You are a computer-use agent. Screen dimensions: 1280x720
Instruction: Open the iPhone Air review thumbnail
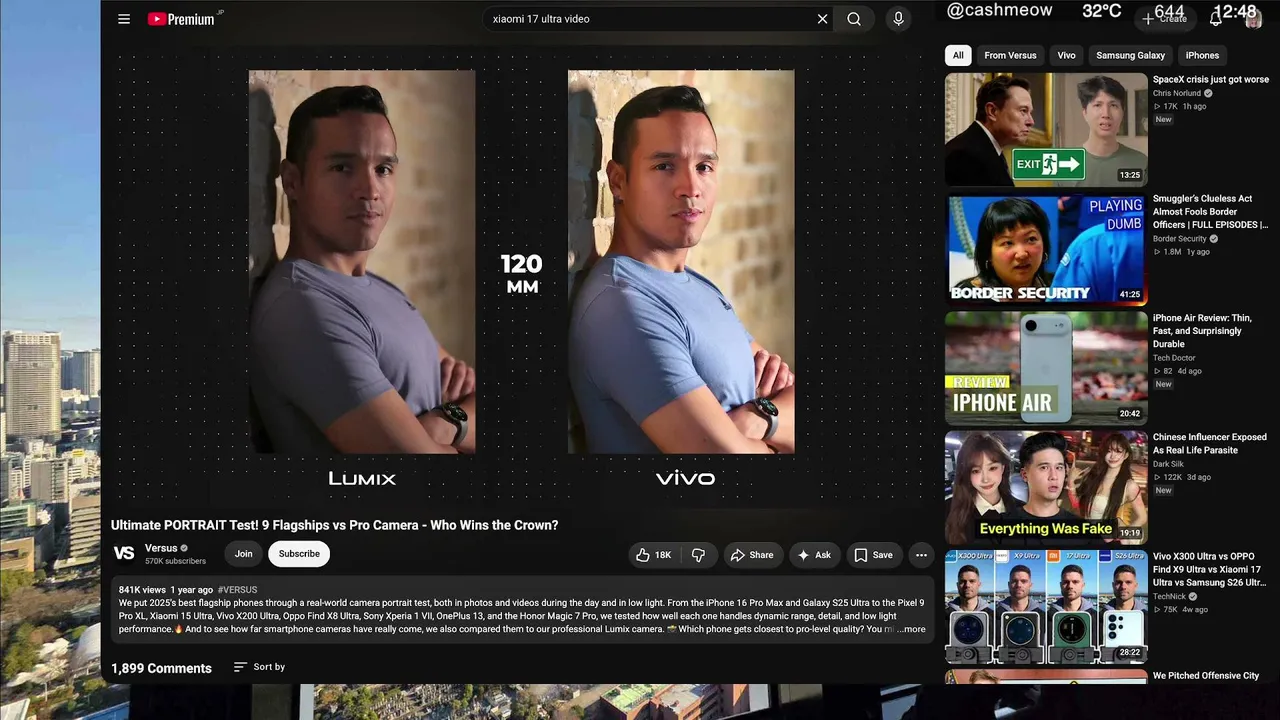coord(1046,368)
